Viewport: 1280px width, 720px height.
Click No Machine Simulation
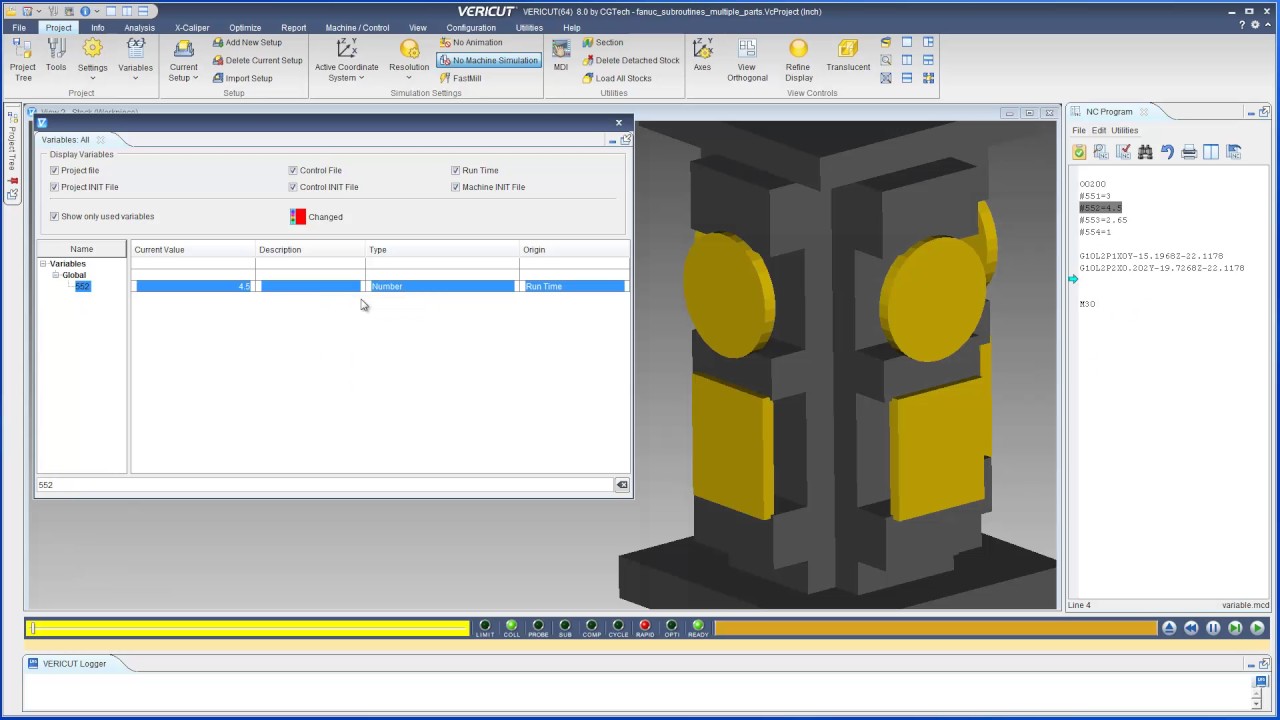(489, 60)
